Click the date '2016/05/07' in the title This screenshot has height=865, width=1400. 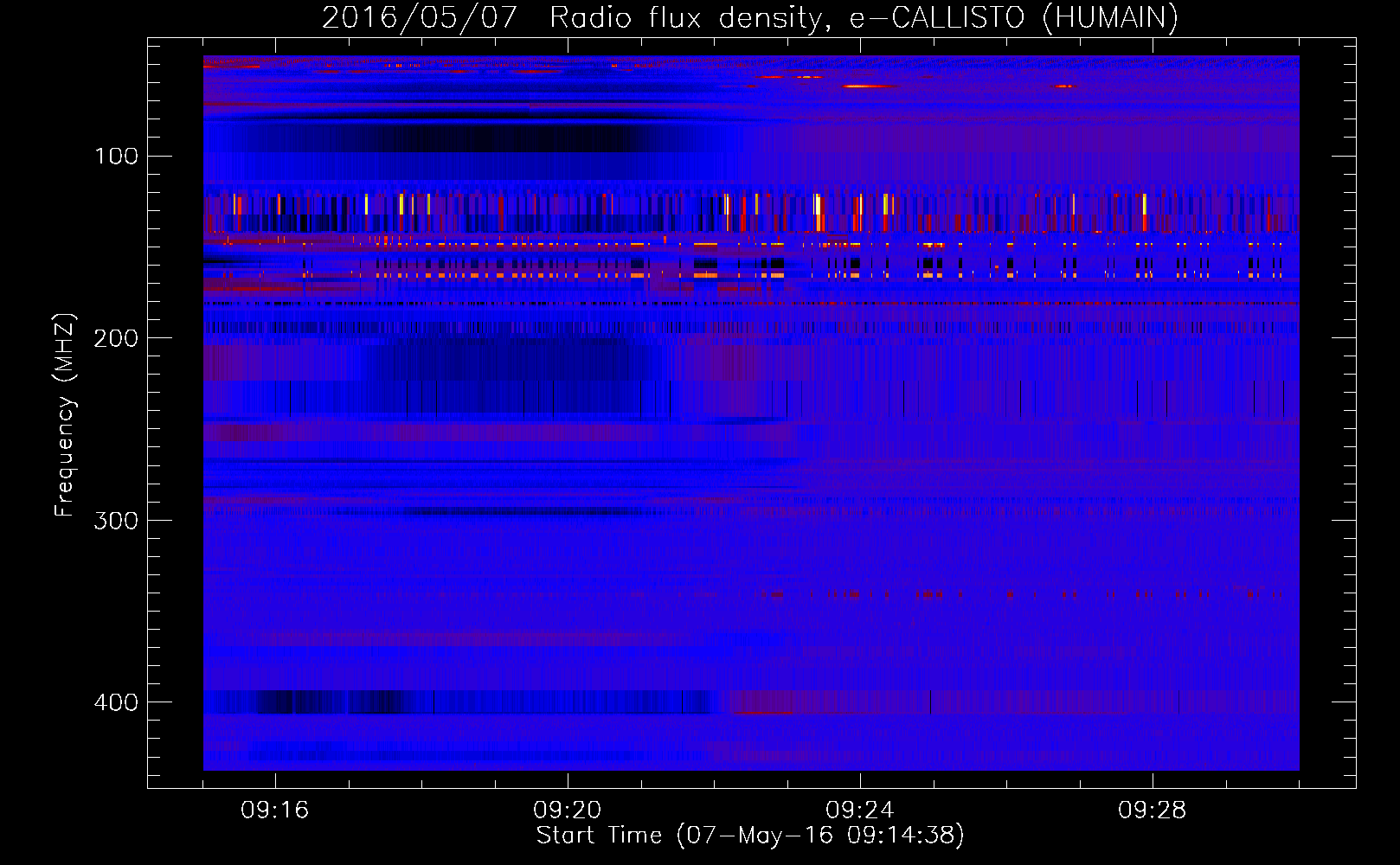(x=420, y=17)
